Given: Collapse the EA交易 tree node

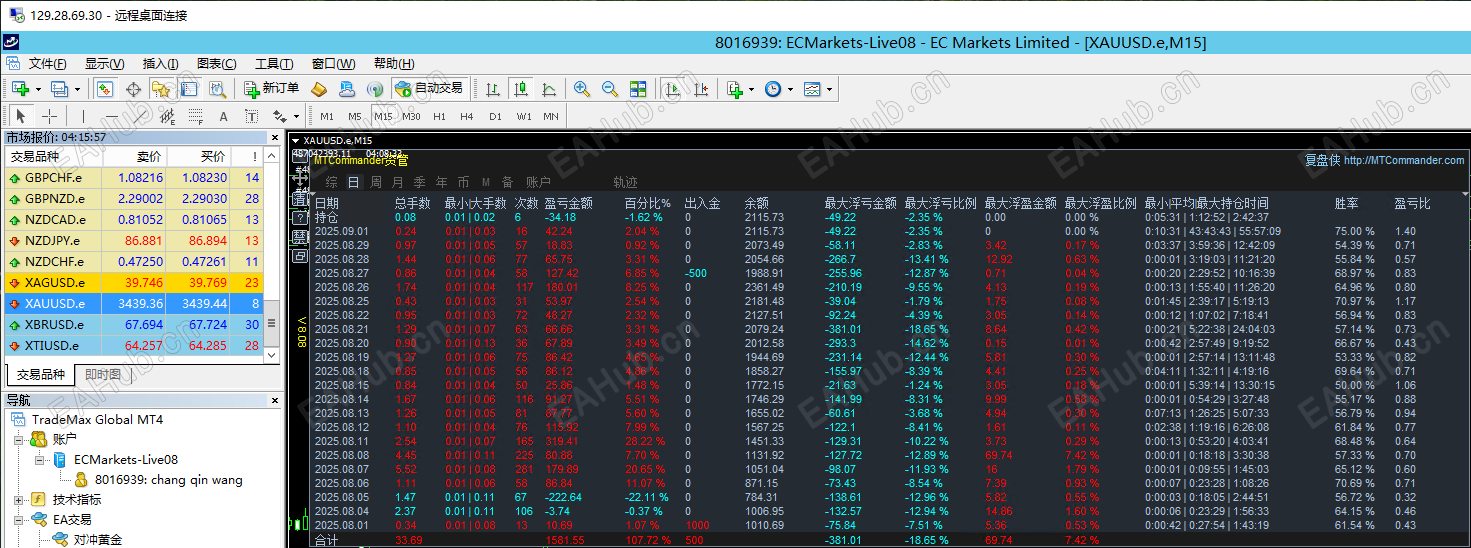Looking at the screenshot, I should click(x=20, y=519).
